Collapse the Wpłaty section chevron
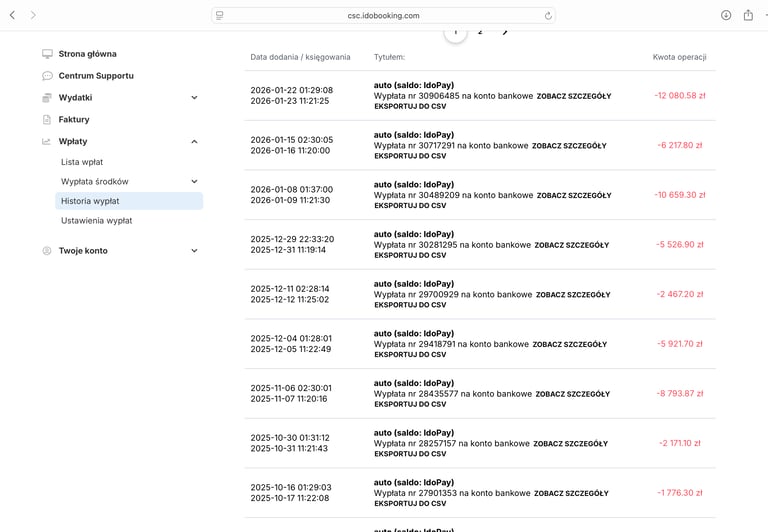768x532 pixels. (194, 142)
